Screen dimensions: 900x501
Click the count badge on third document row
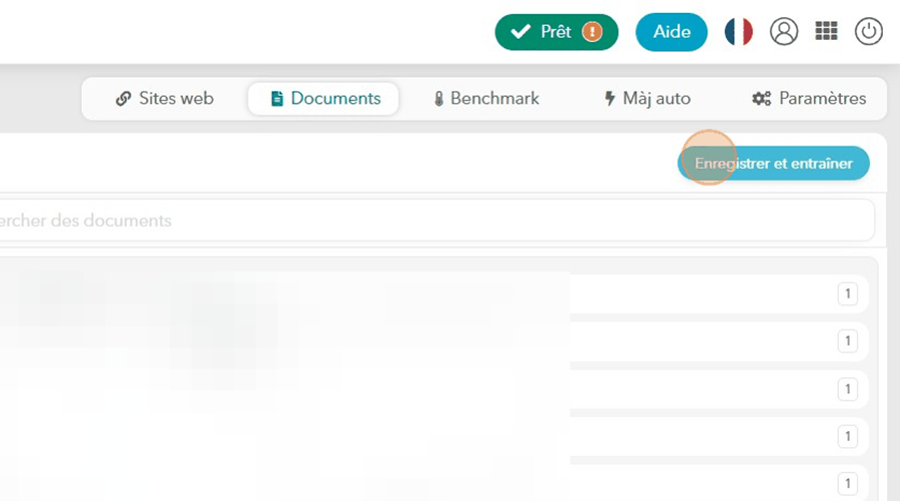coord(847,388)
